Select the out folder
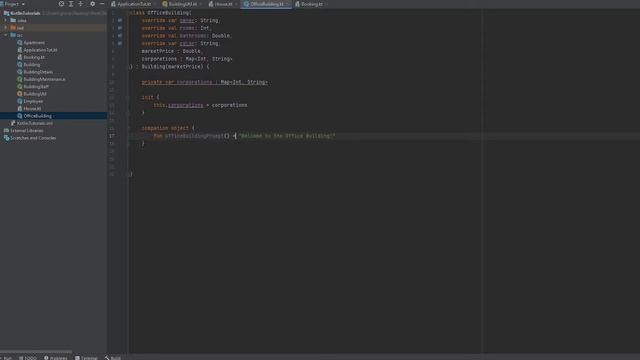Screen dimensions: 640x360 tap(20, 28)
